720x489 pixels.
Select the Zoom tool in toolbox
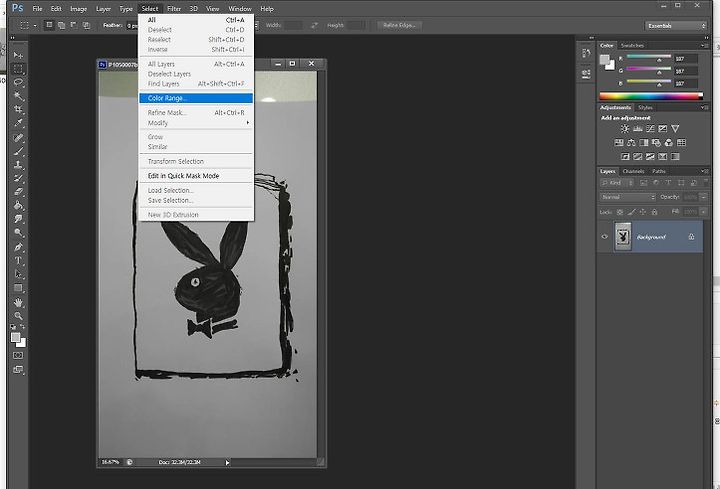[x=18, y=316]
